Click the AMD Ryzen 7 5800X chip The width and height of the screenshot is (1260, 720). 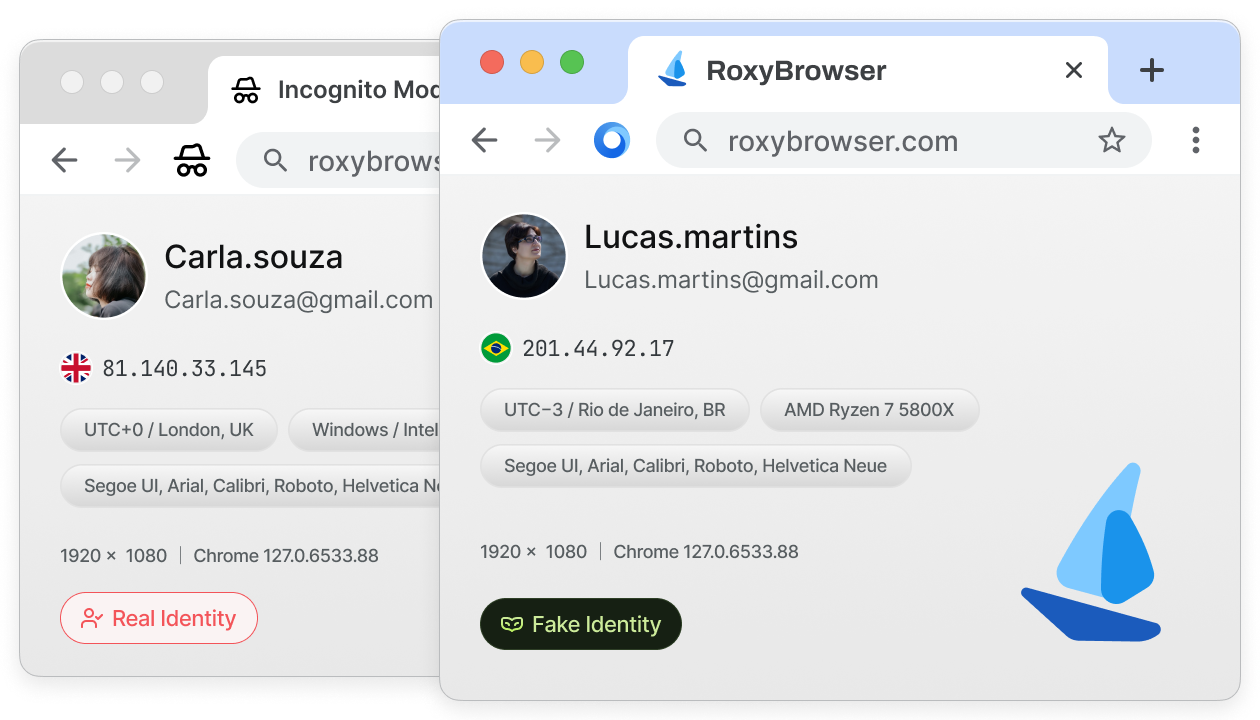point(870,410)
